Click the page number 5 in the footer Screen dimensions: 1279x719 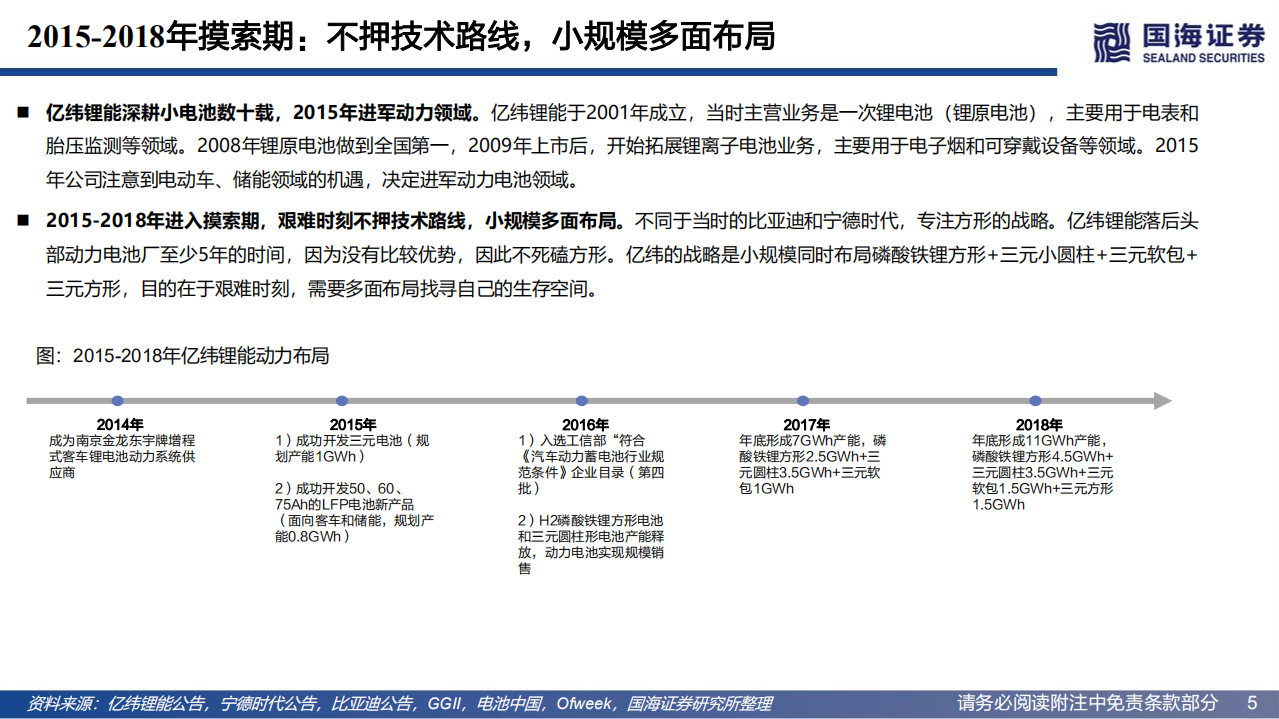(1249, 703)
